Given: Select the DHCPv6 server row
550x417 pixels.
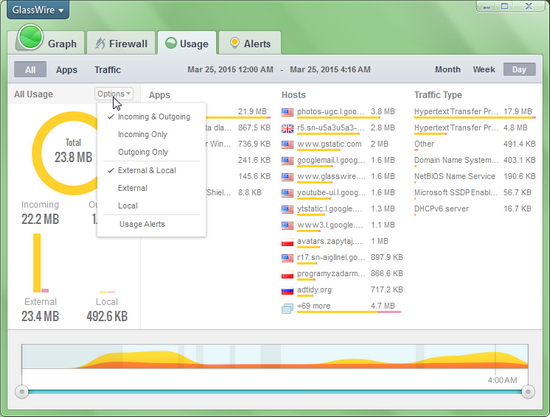Looking at the screenshot, I should click(x=475, y=209).
